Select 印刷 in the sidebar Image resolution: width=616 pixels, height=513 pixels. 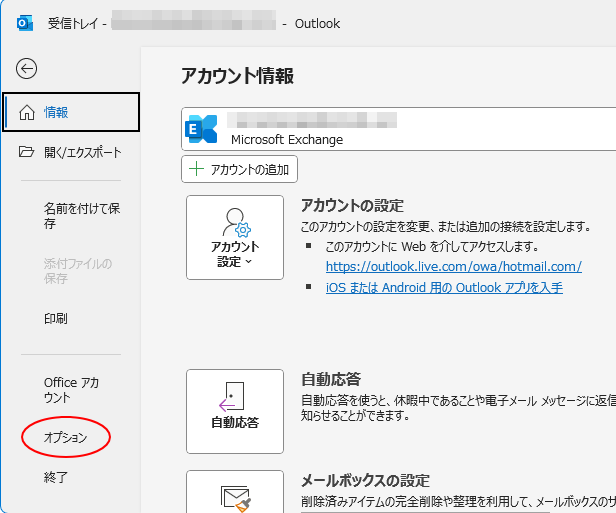click(x=55, y=318)
